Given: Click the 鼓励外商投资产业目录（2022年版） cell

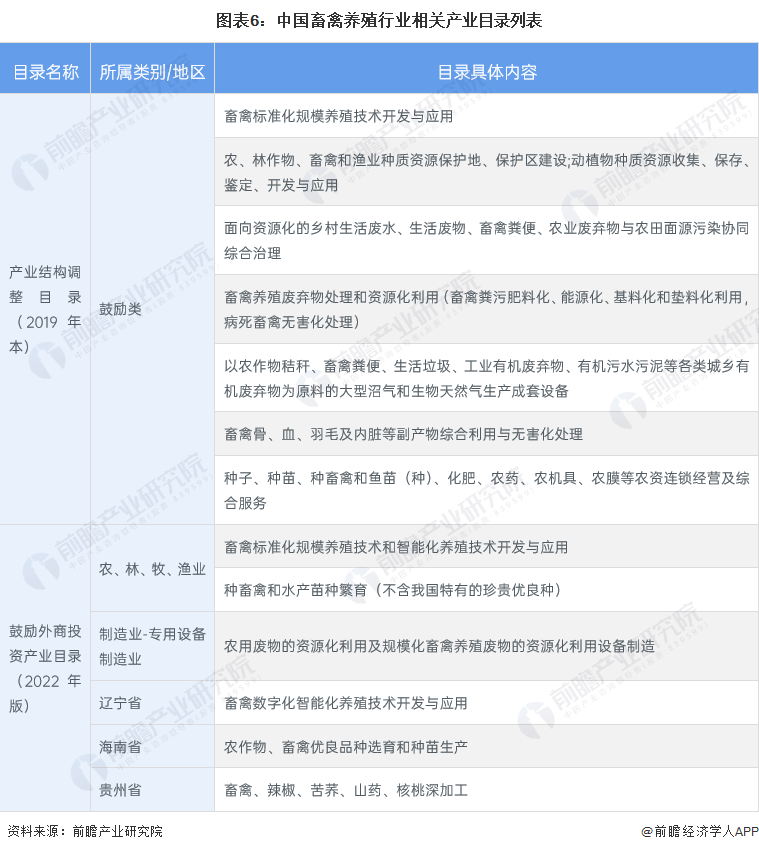Looking at the screenshot, I should (45, 668).
